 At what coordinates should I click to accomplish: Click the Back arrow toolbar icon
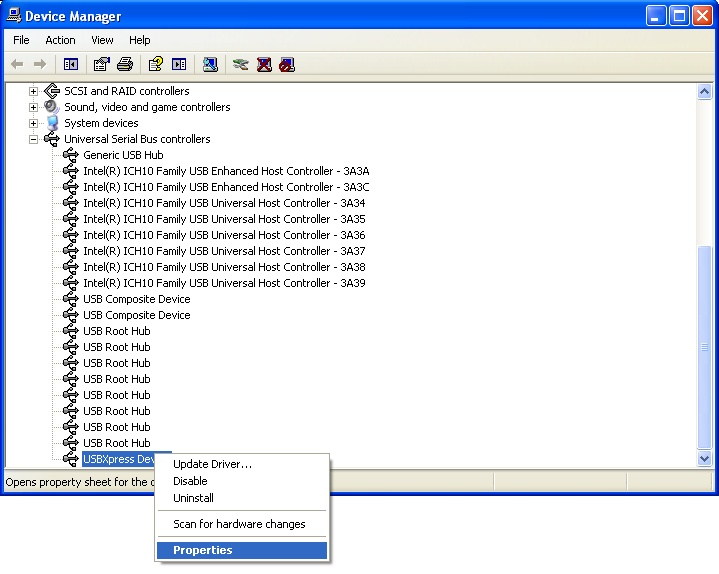click(x=17, y=64)
